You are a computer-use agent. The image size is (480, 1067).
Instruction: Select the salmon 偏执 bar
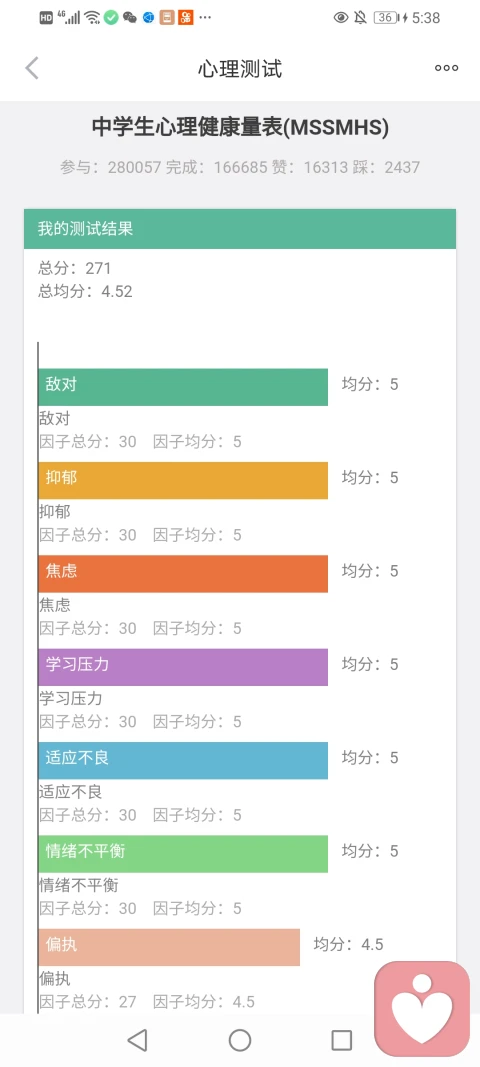pyautogui.click(x=169, y=947)
